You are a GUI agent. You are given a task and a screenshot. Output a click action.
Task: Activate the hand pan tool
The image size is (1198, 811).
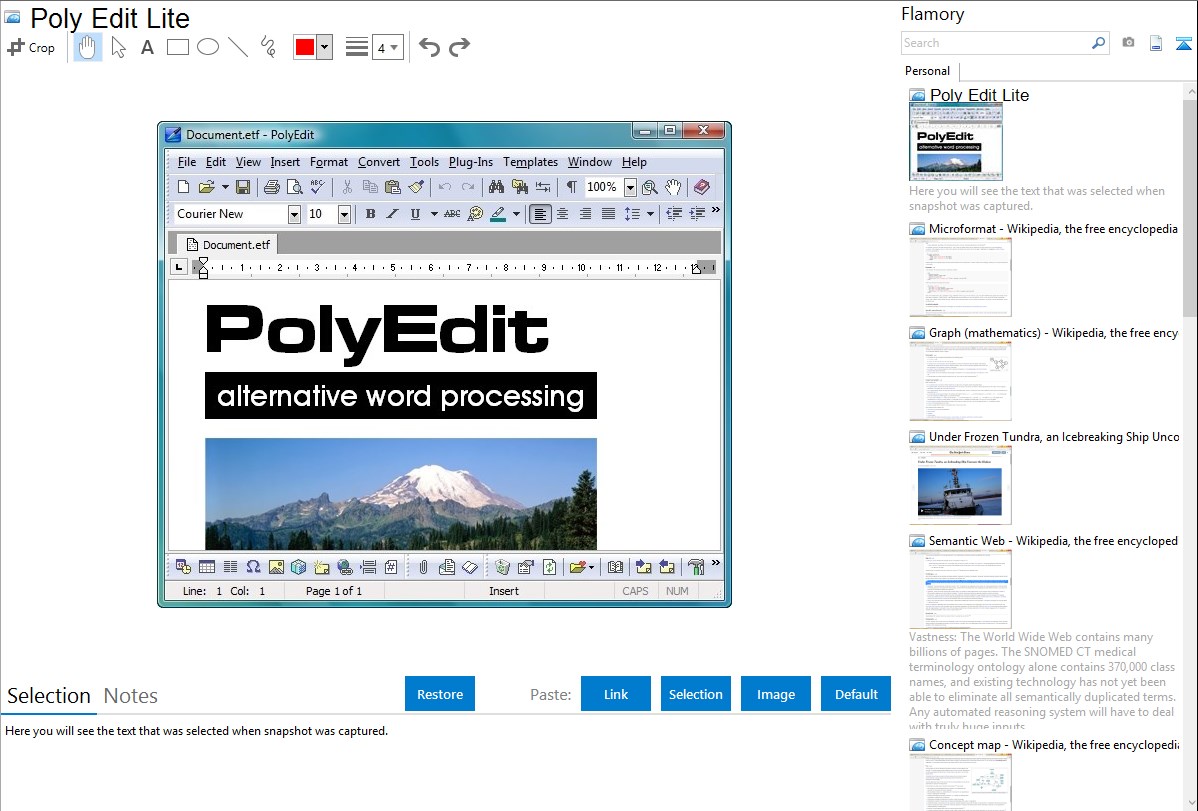pos(88,47)
